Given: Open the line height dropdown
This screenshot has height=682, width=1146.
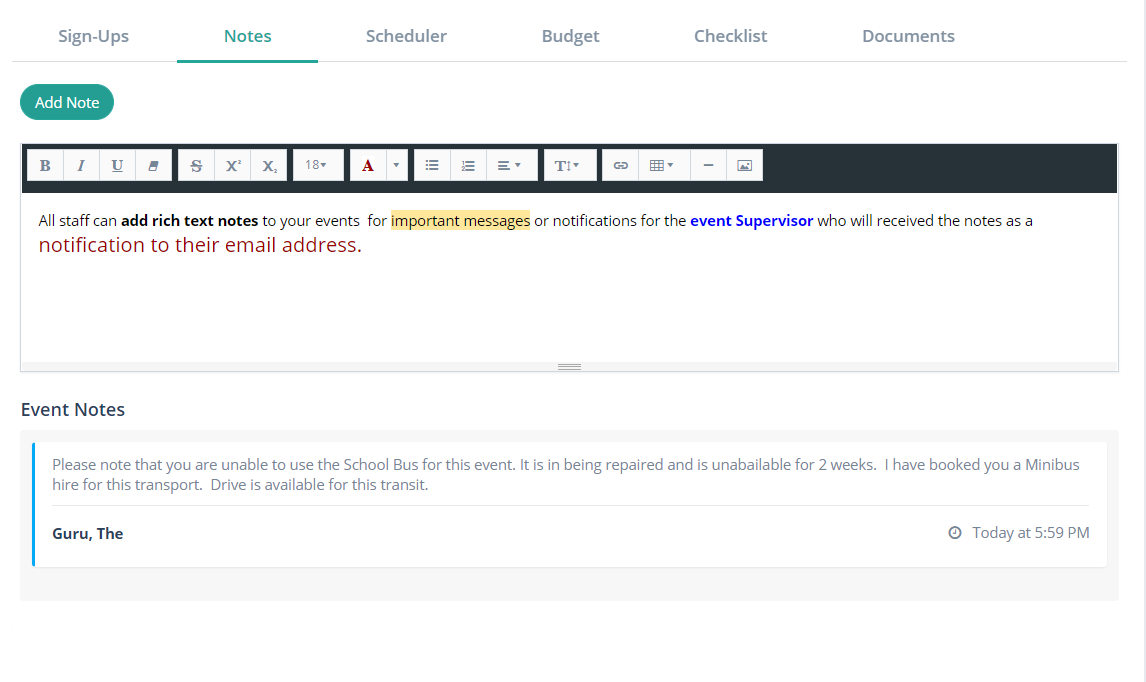Looking at the screenshot, I should click(x=569, y=165).
